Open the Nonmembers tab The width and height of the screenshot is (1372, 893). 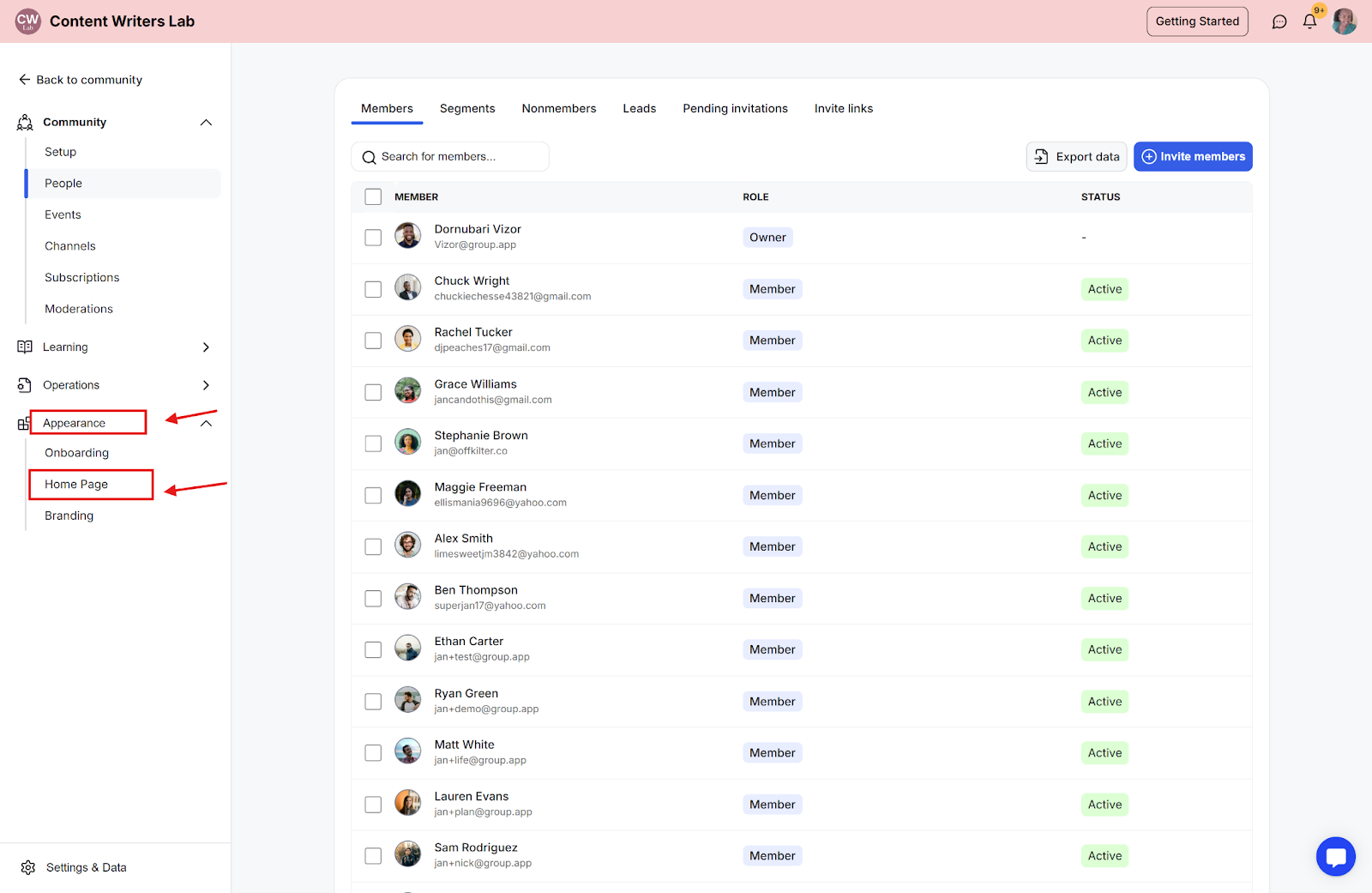[559, 109]
